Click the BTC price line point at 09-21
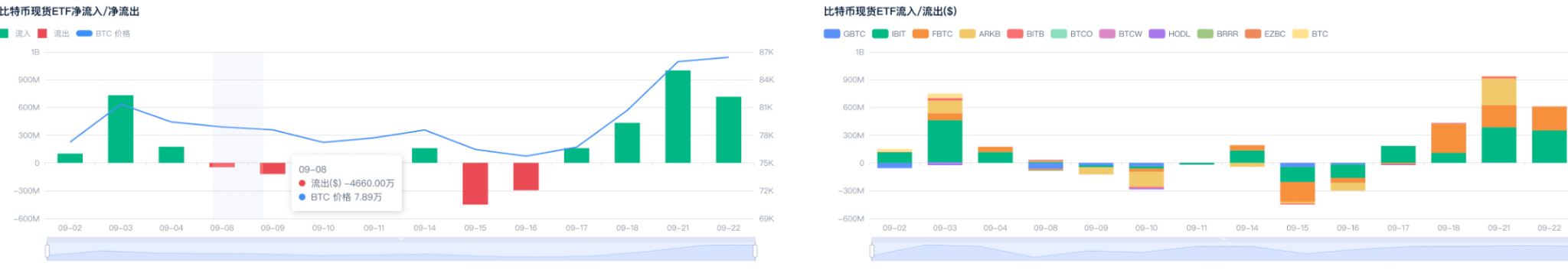Screen dimensions: 1568x276 pyautogui.click(x=678, y=62)
